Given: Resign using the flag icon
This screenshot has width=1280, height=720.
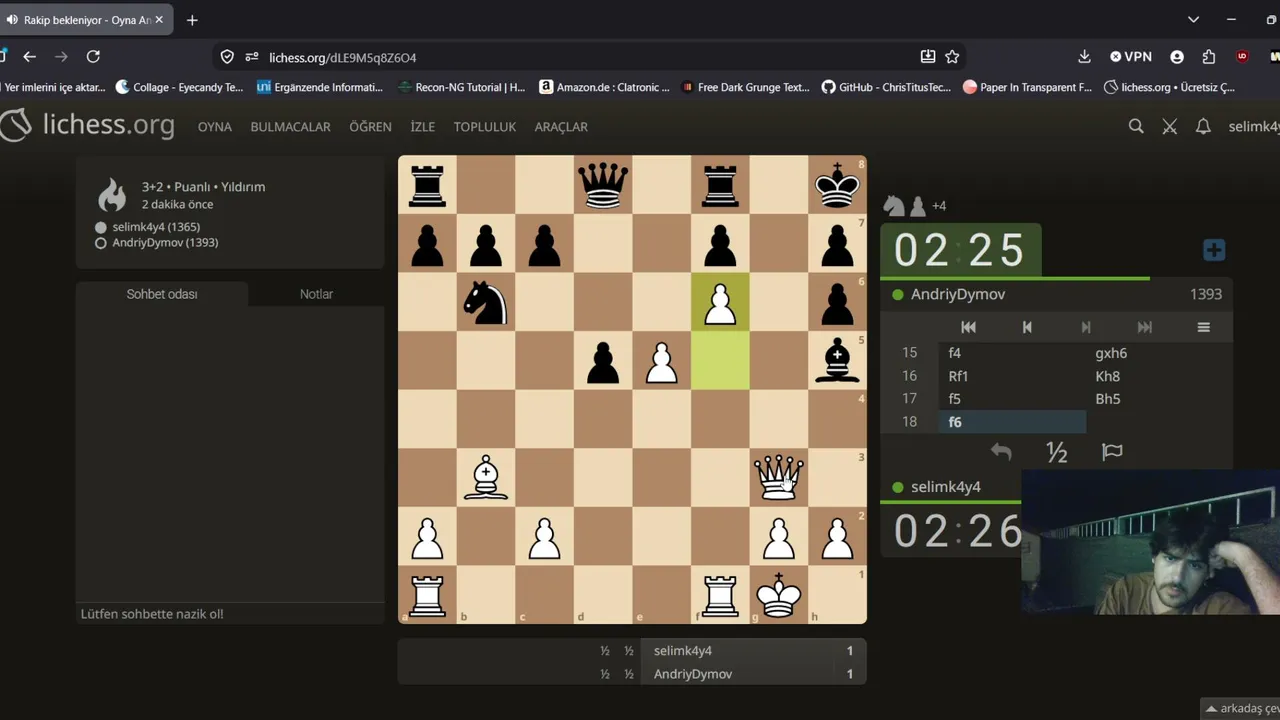Looking at the screenshot, I should 1112,452.
